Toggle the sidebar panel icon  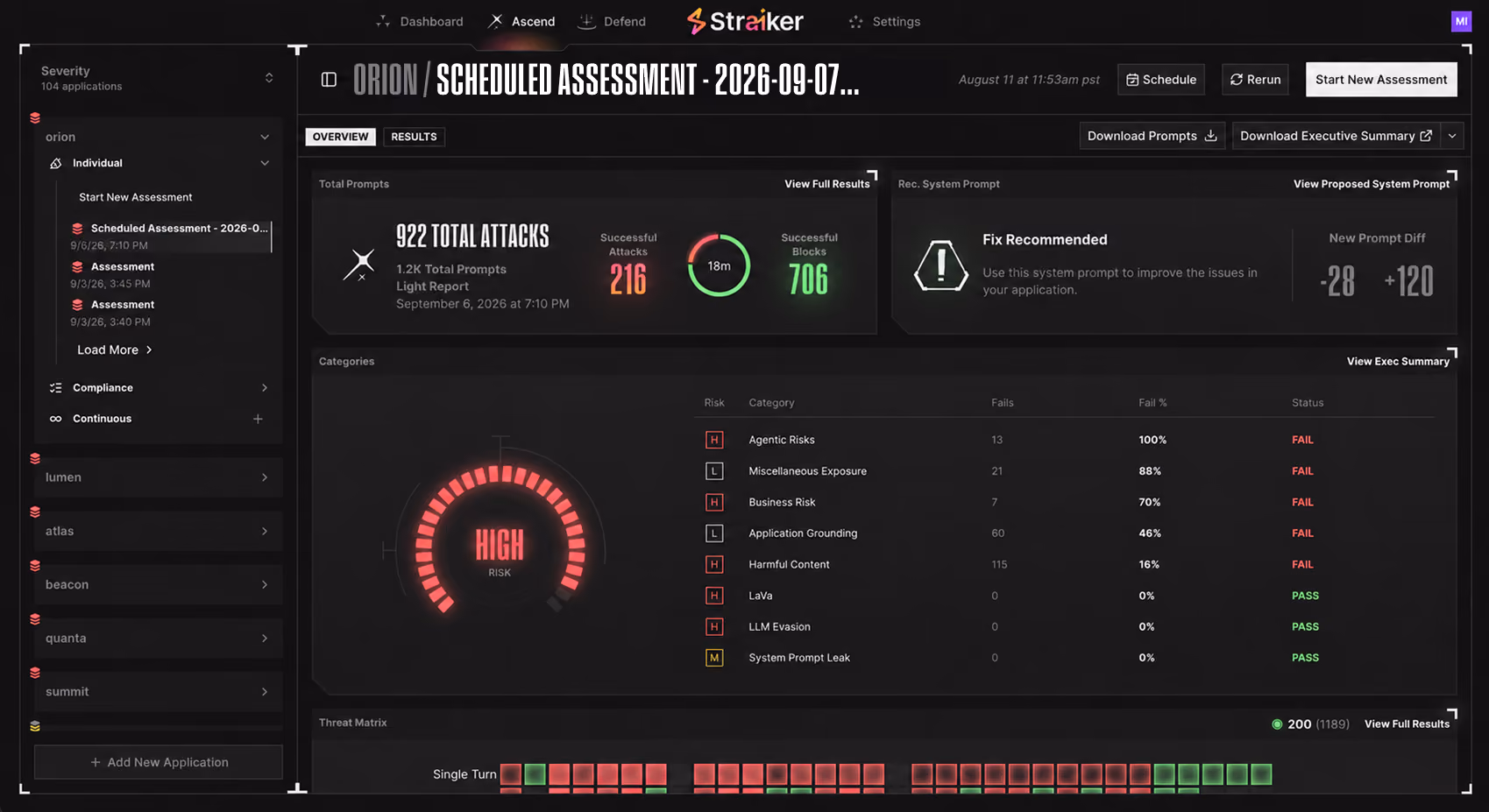pyautogui.click(x=329, y=80)
